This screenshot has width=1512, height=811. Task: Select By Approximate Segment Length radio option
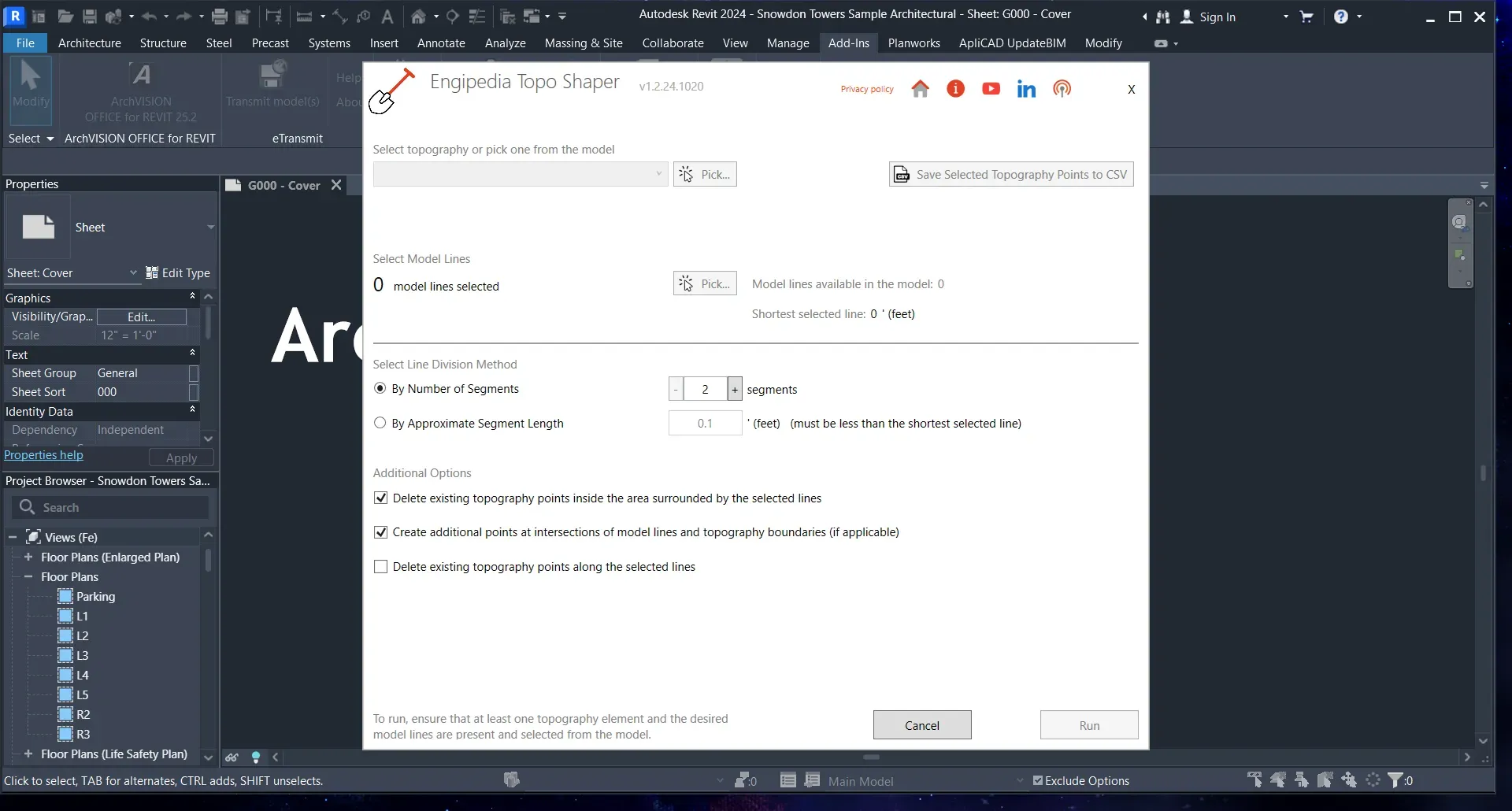(380, 423)
